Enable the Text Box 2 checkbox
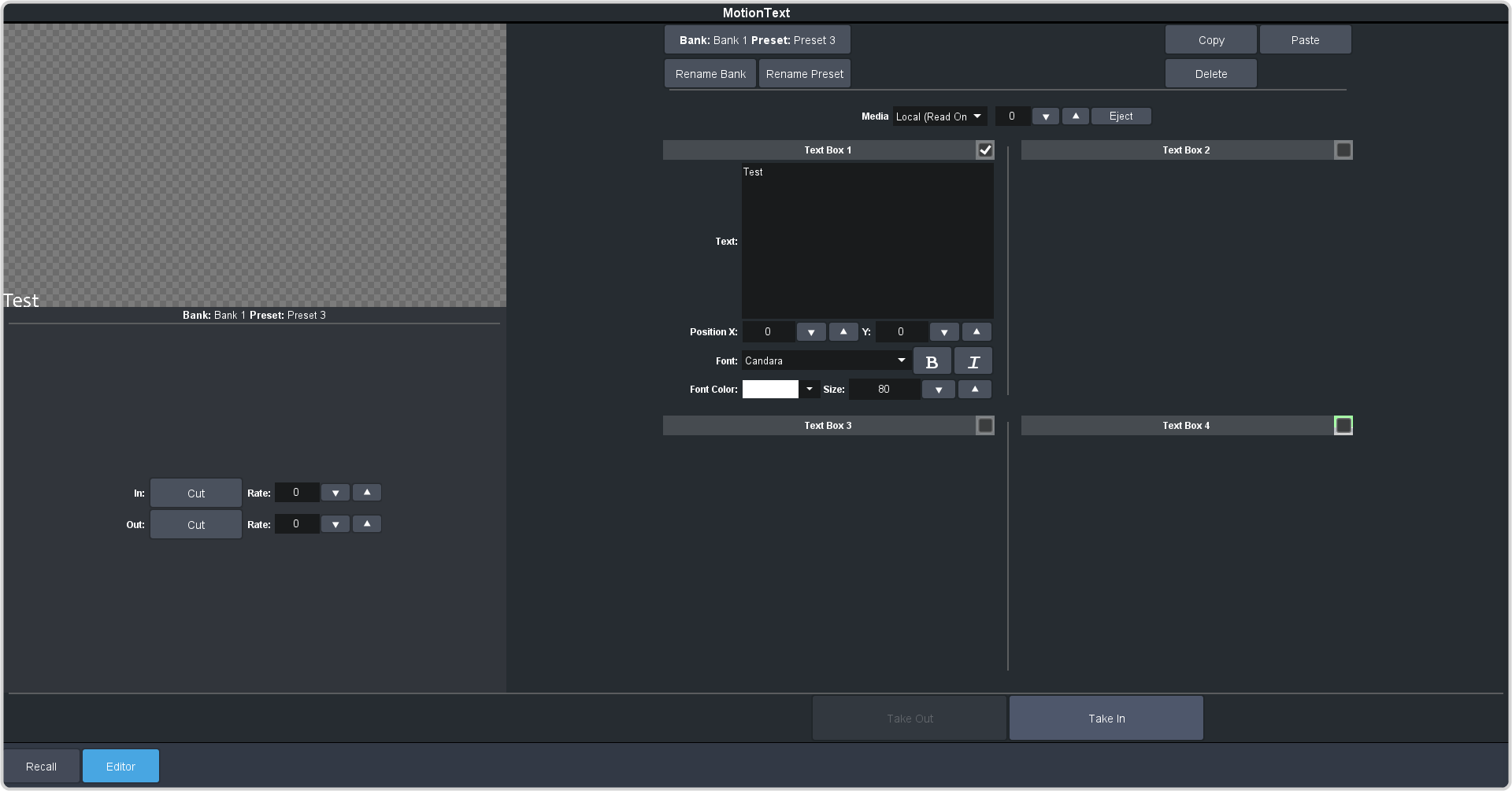This screenshot has height=791, width=1512. tap(1343, 150)
